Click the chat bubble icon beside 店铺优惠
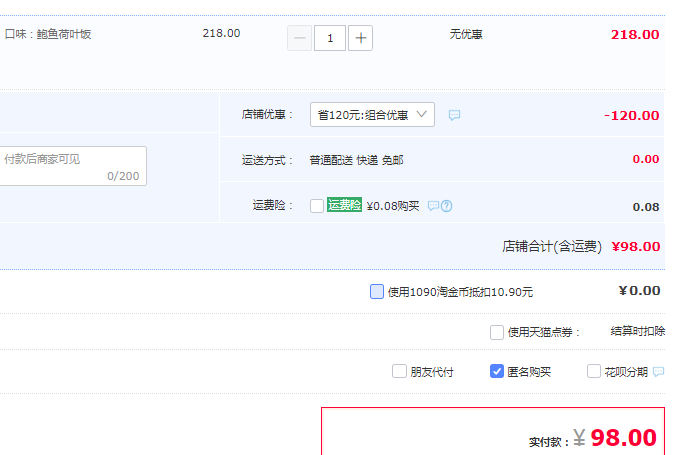The width and height of the screenshot is (684, 455). click(x=454, y=115)
